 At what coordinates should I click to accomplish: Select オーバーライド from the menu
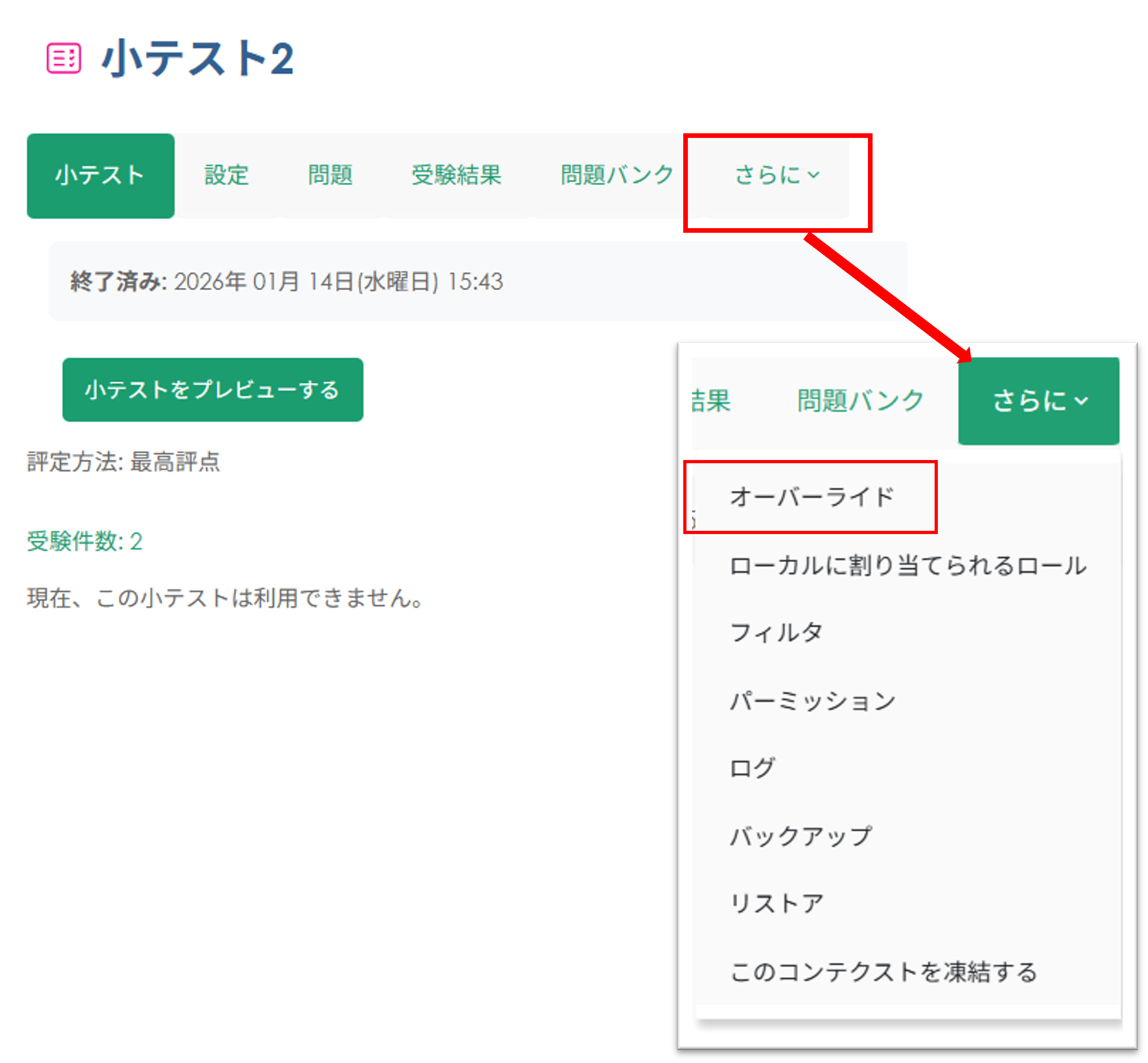pos(812,497)
